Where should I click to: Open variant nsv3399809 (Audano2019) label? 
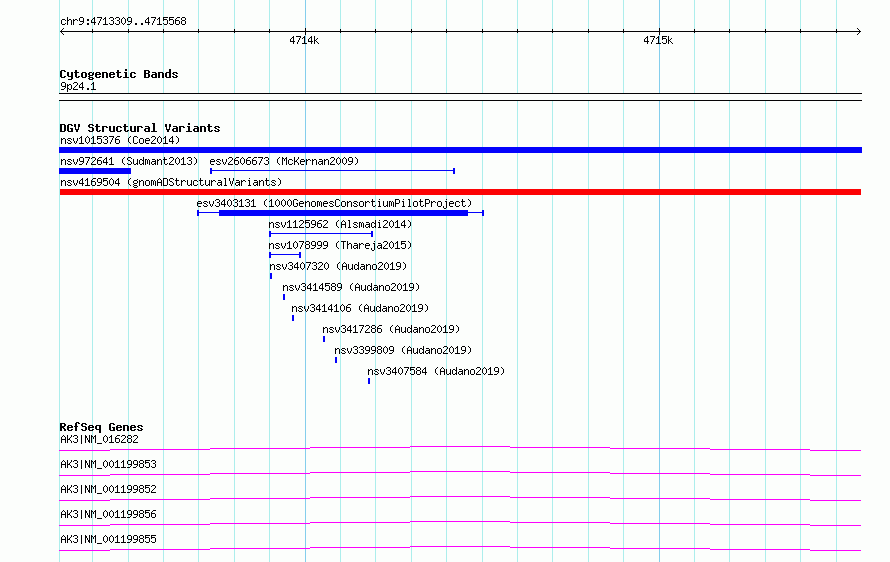(x=403, y=350)
